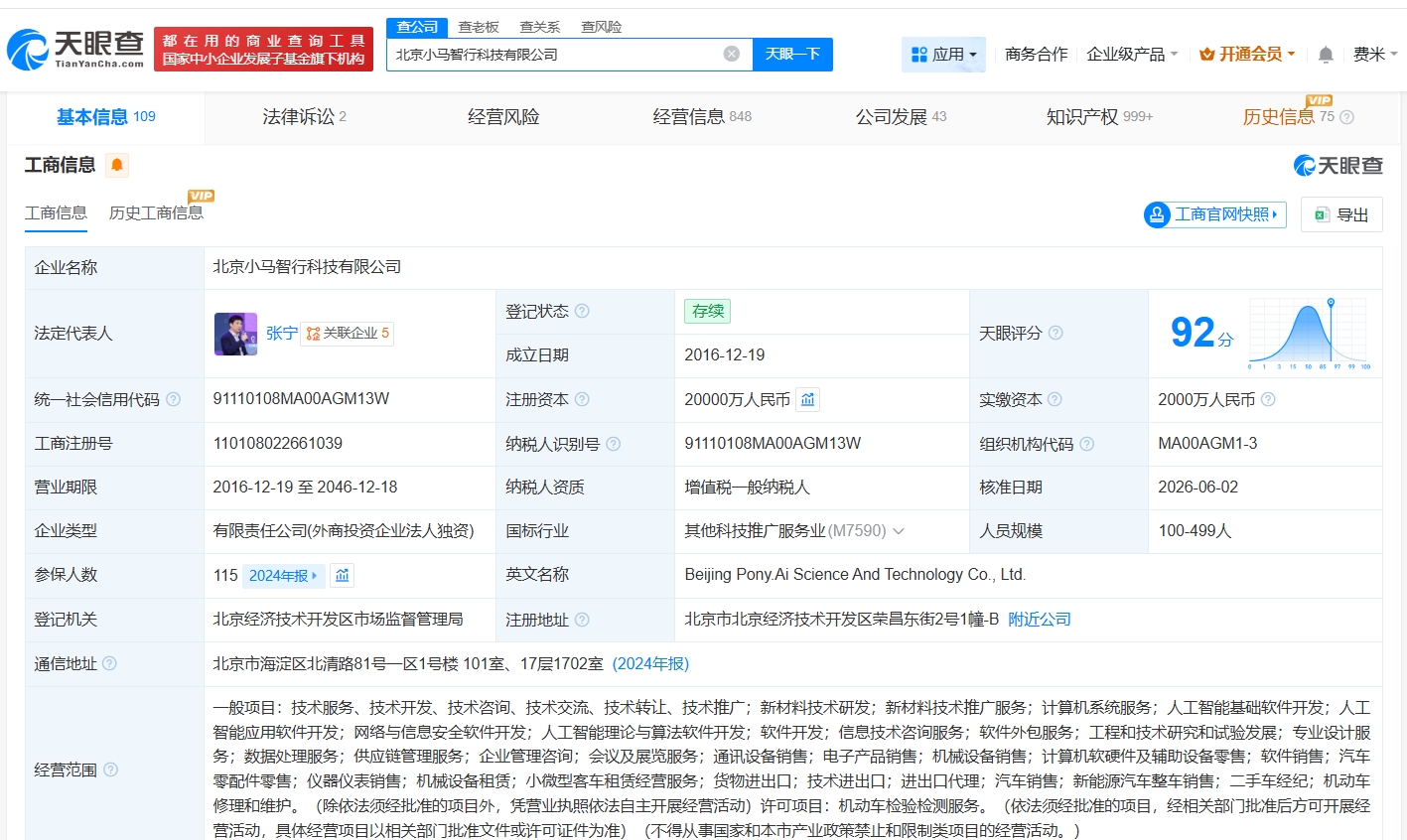Screen dimensions: 1407x840
Task: Open the 费米 user account dropdown
Action: point(1375,55)
